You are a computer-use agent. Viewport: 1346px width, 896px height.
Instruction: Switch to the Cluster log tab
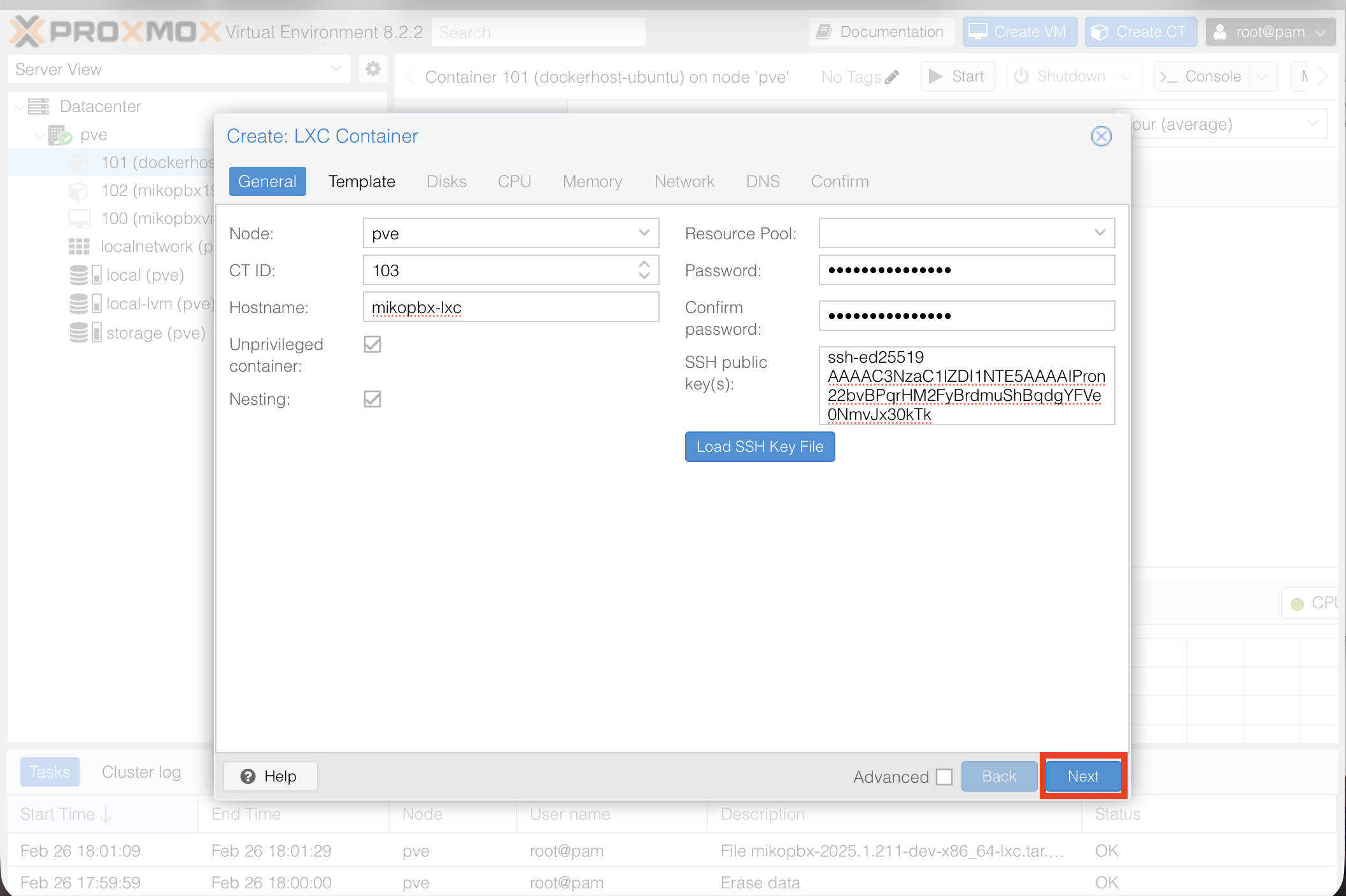(x=141, y=772)
